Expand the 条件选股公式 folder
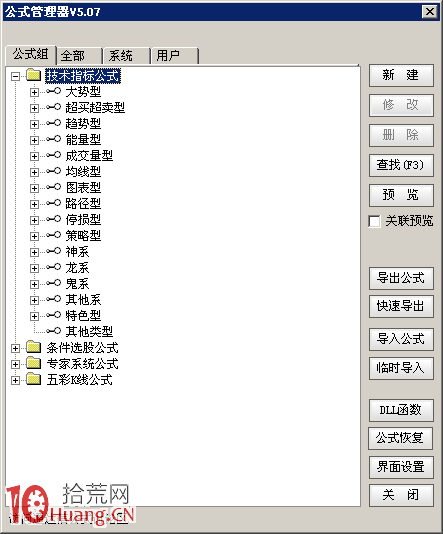Viewport: 443px width, 534px height. click(15, 348)
